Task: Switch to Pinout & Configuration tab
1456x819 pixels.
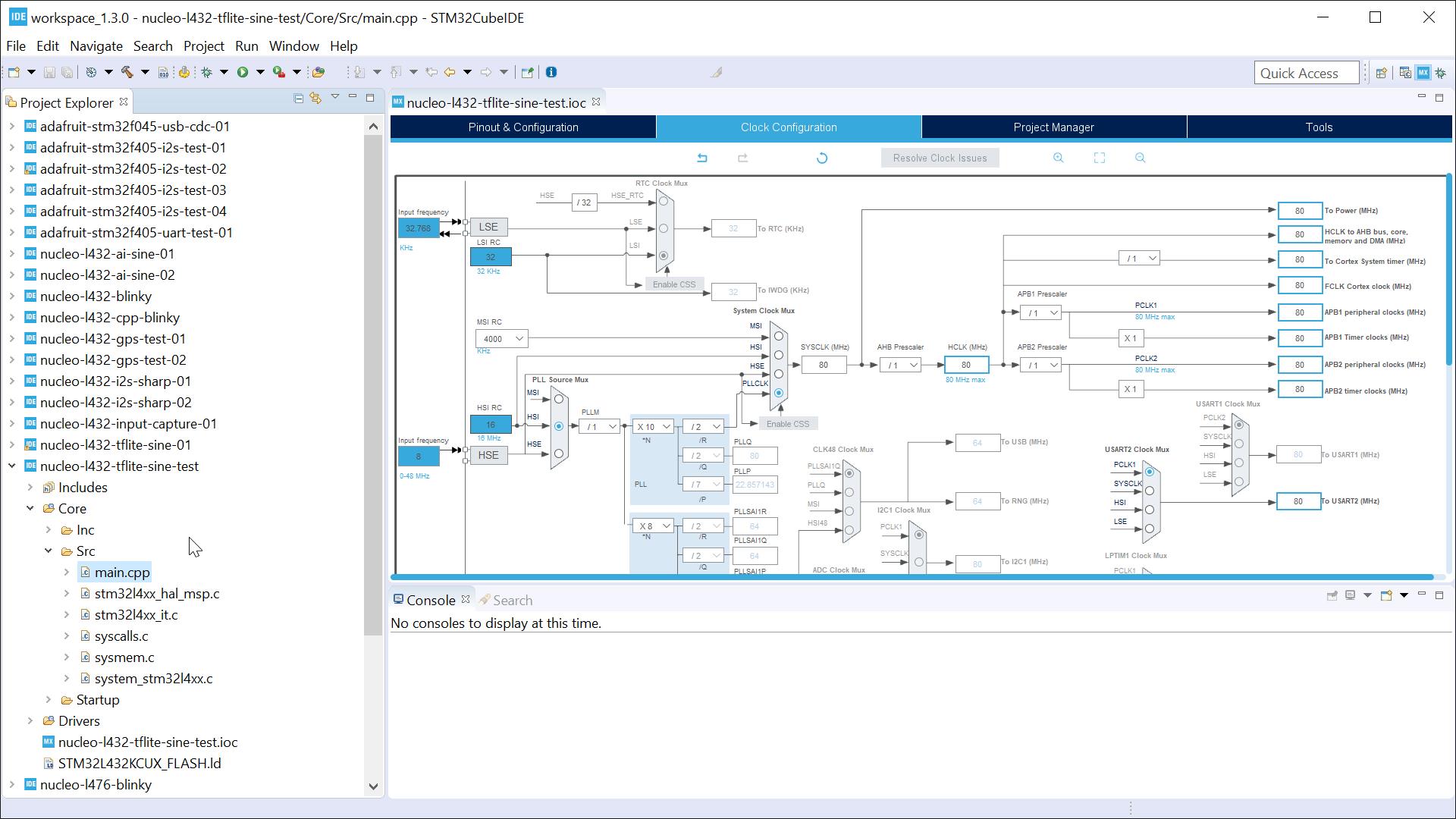Action: (523, 127)
